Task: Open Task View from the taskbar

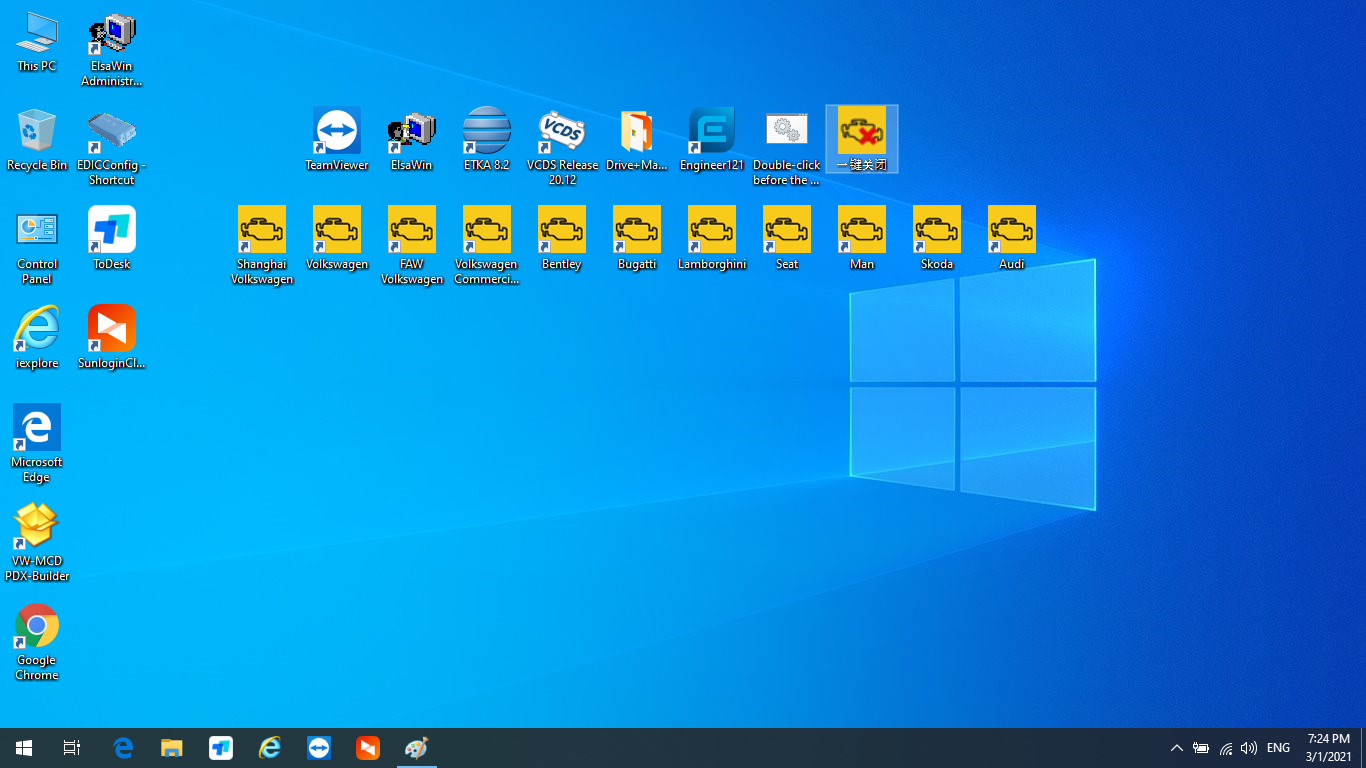Action: pos(72,748)
